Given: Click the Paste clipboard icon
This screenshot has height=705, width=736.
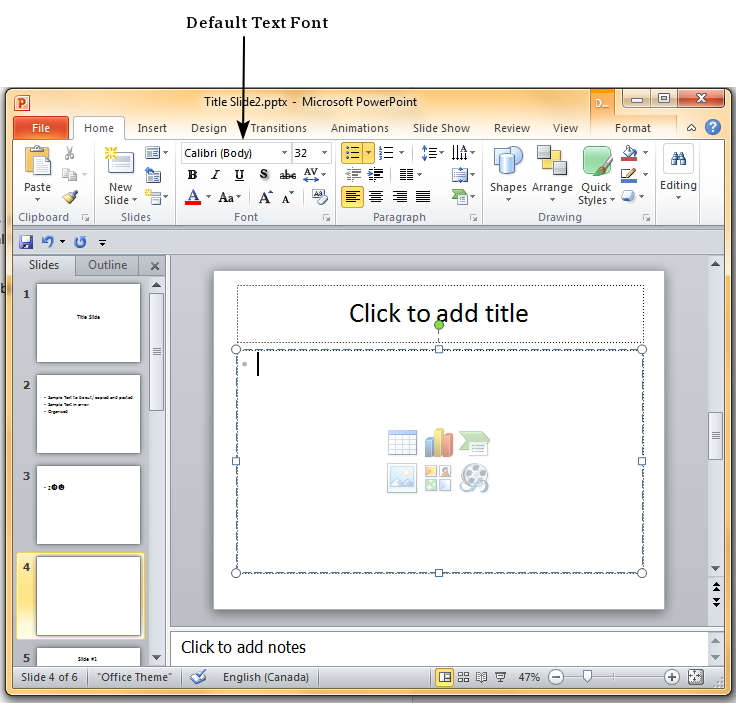Looking at the screenshot, I should (37, 161).
